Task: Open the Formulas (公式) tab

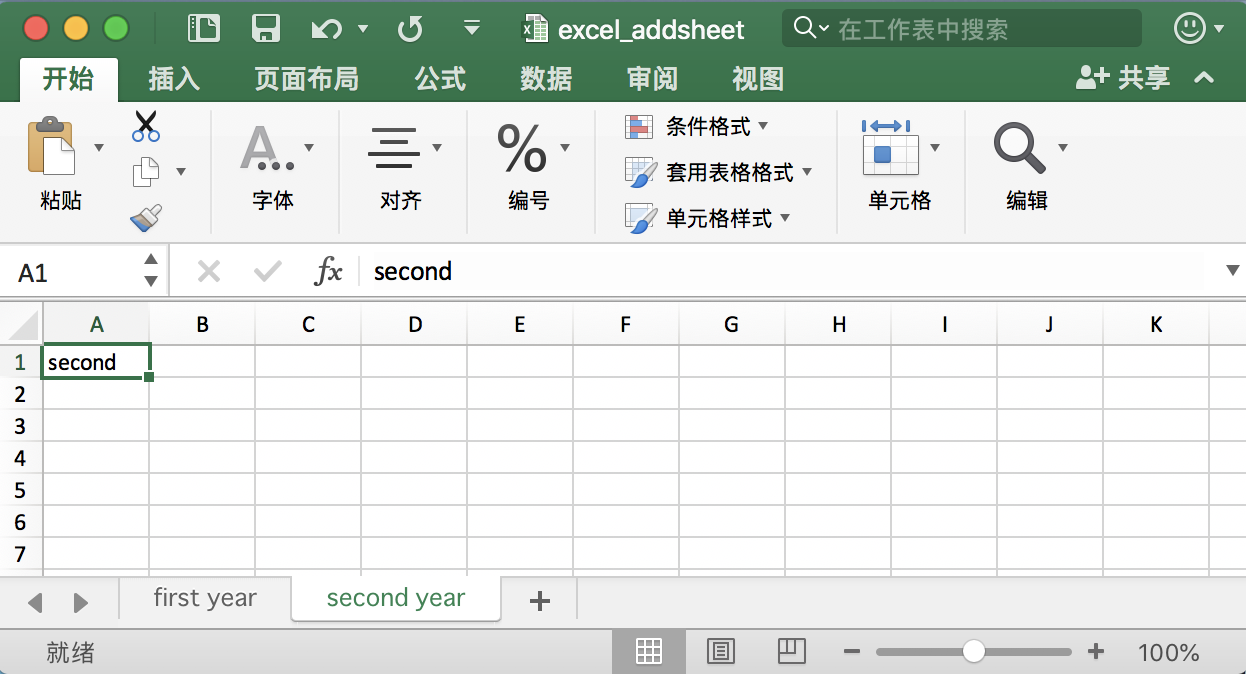Action: click(x=440, y=79)
